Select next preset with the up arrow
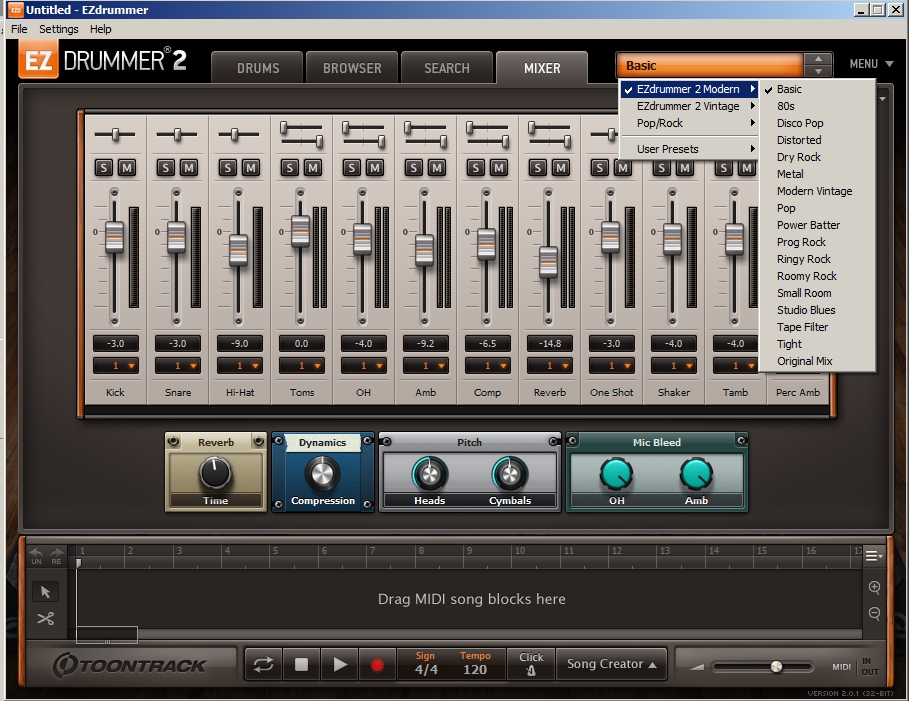 (818, 59)
